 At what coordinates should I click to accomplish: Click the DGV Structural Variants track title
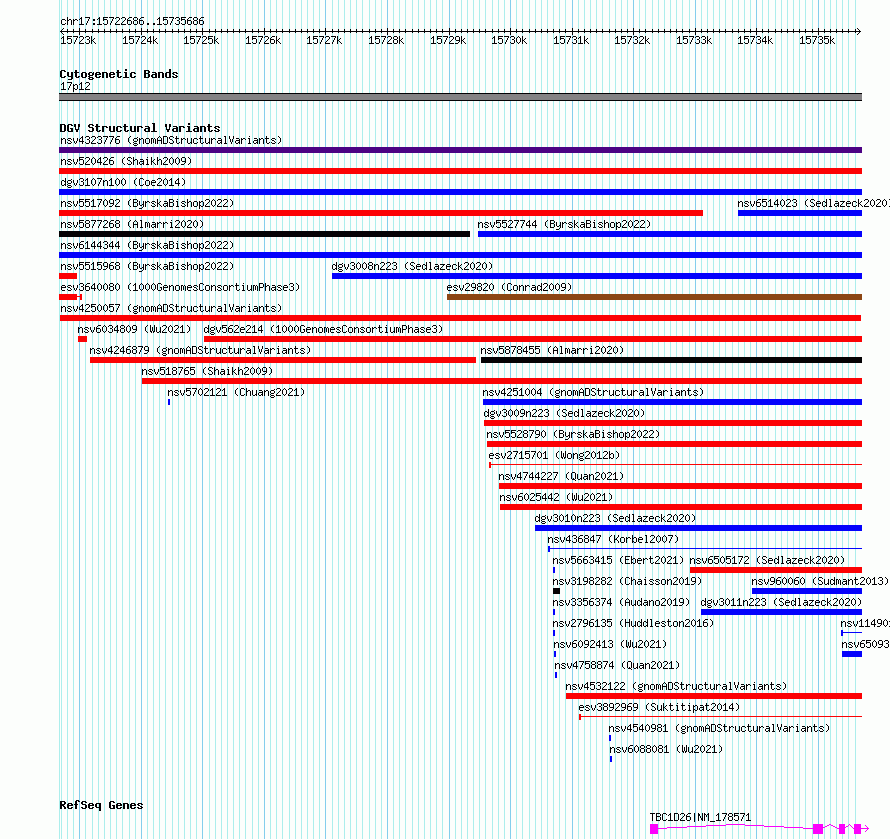(140, 128)
